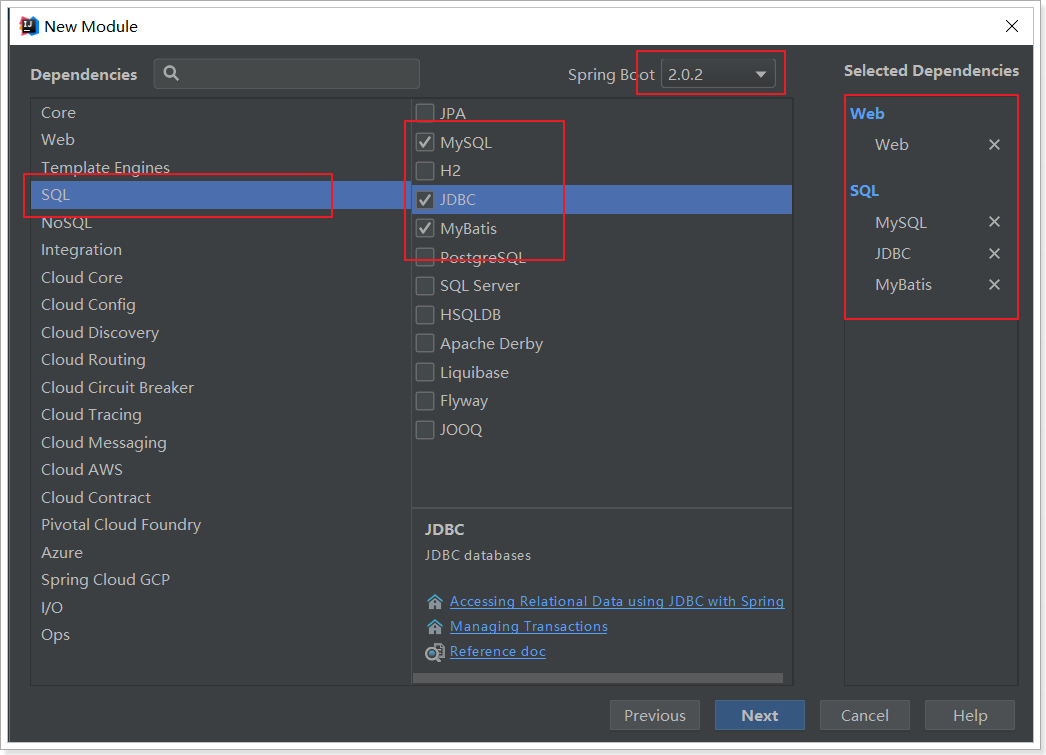1046x755 pixels.
Task: Click the home icon beside Managing Transactions
Action: tap(435, 627)
